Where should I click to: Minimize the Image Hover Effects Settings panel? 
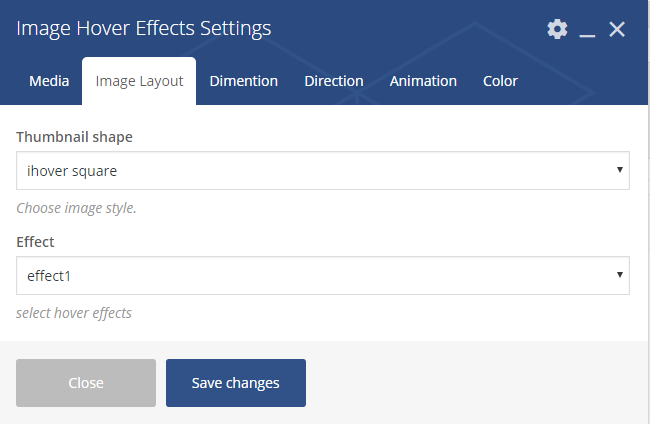click(x=588, y=31)
